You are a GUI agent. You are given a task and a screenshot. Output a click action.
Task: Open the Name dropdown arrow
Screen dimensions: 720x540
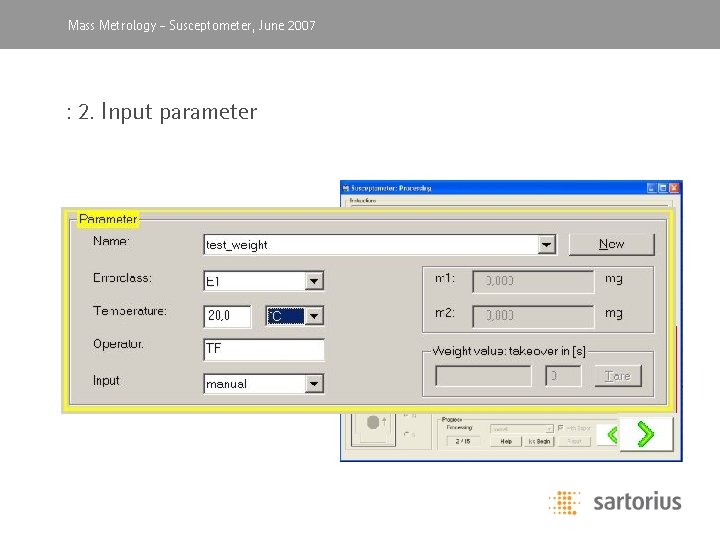pos(546,245)
